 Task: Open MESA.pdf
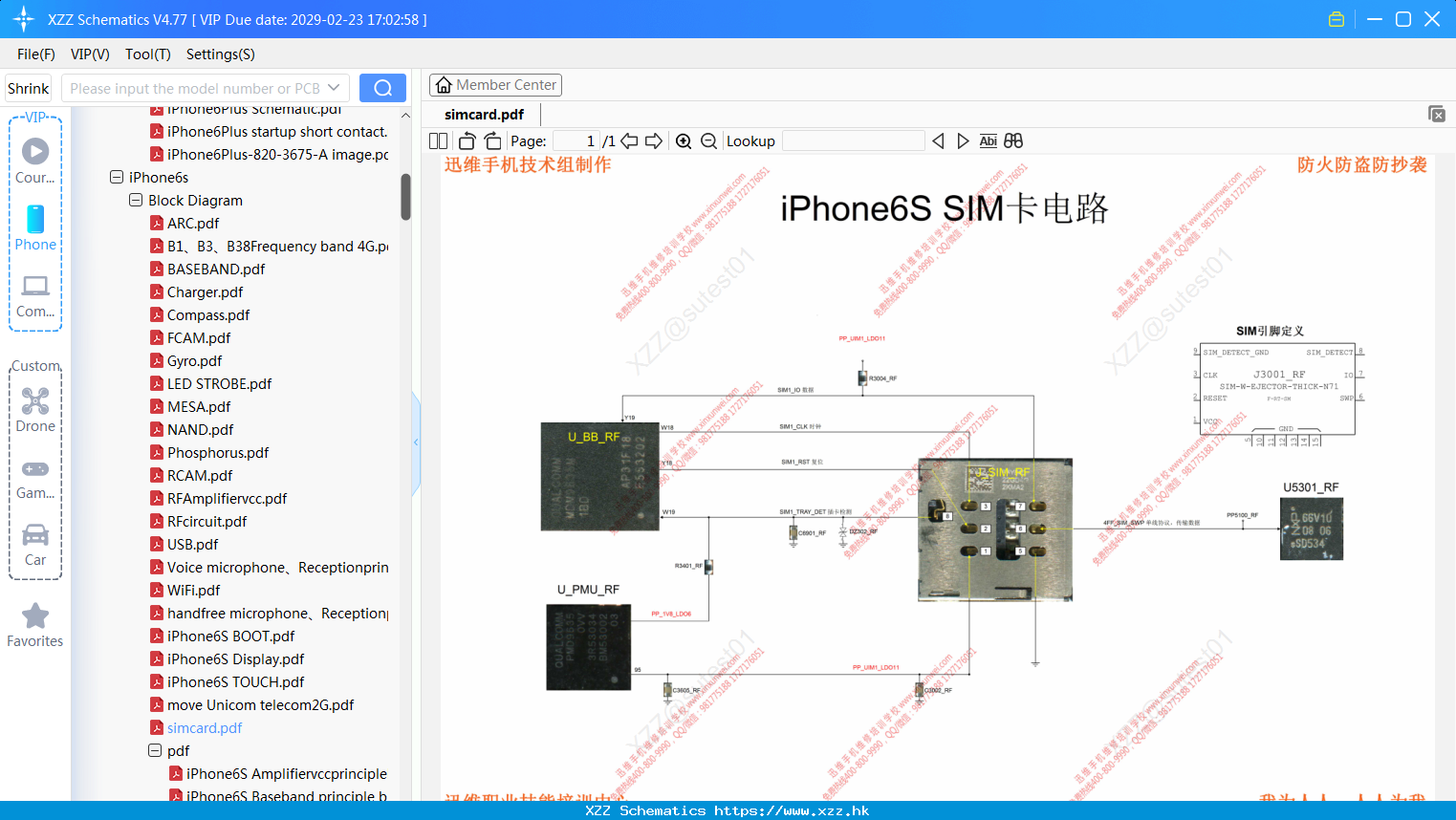click(x=199, y=406)
